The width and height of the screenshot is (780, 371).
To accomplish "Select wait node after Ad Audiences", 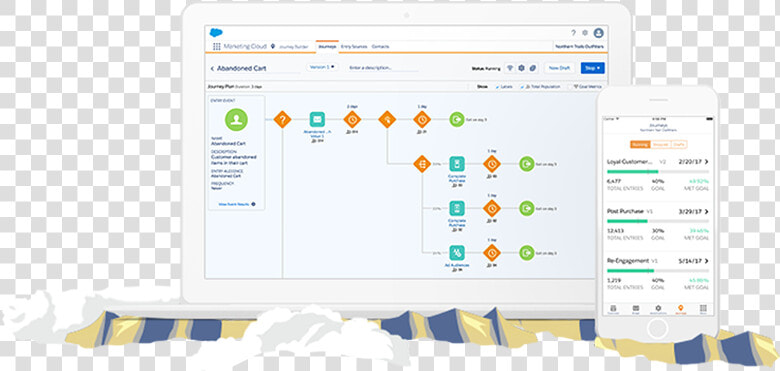I will coord(491,253).
